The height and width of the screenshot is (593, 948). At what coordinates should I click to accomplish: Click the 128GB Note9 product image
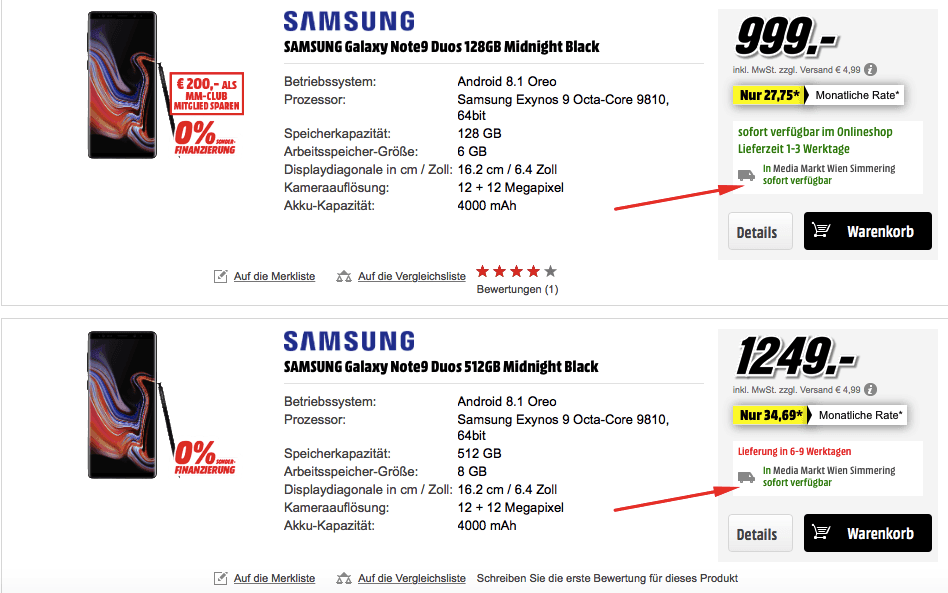(123, 85)
